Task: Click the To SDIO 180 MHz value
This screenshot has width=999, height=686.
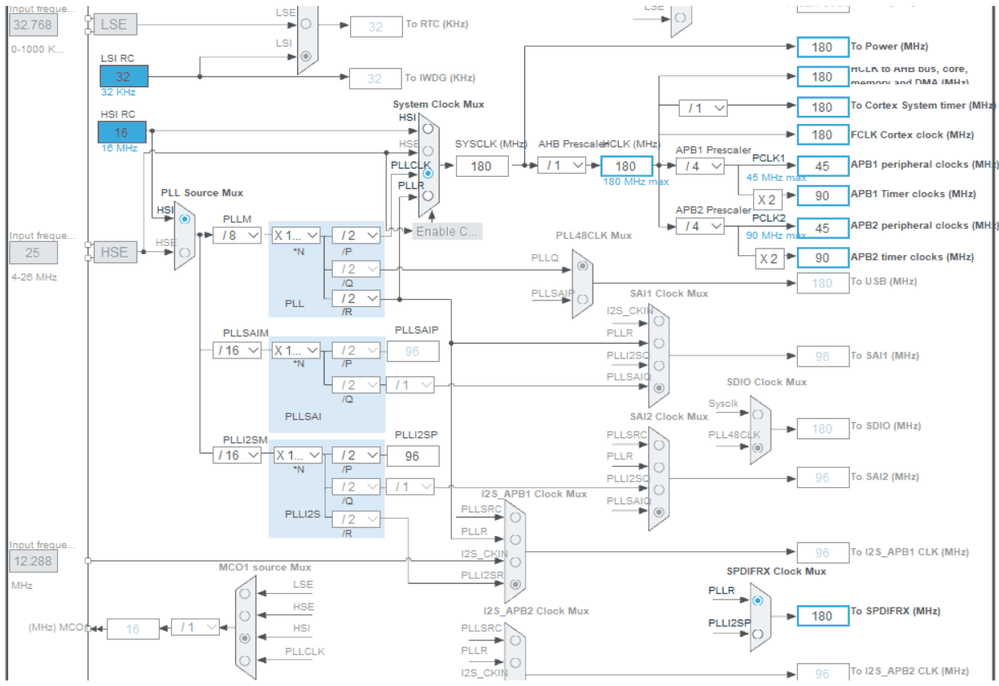Action: (x=823, y=429)
